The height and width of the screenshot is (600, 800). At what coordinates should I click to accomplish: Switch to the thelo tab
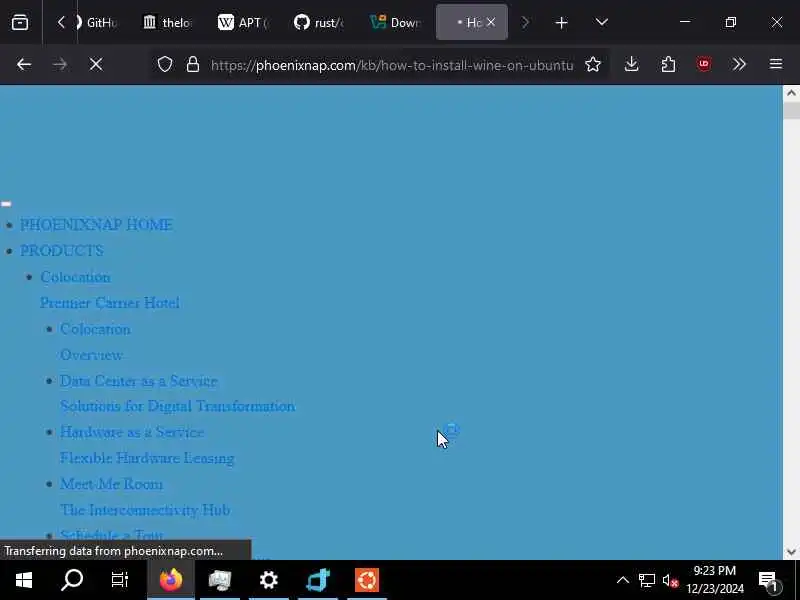[x=168, y=22]
